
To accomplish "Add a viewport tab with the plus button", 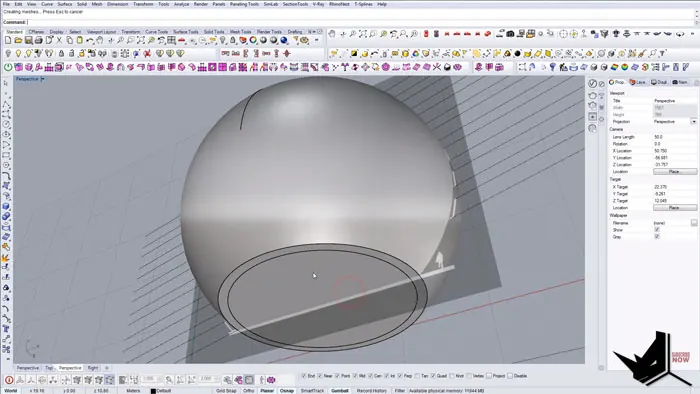I will (x=107, y=368).
